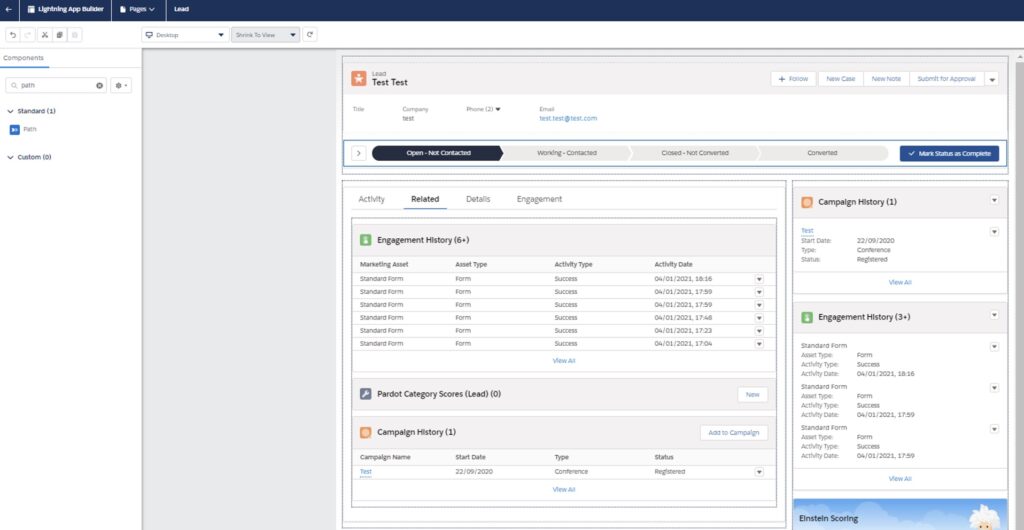Viewport: 1024px width, 530px height.
Task: Click Engagement History icon in Related tab
Action: 366,240
